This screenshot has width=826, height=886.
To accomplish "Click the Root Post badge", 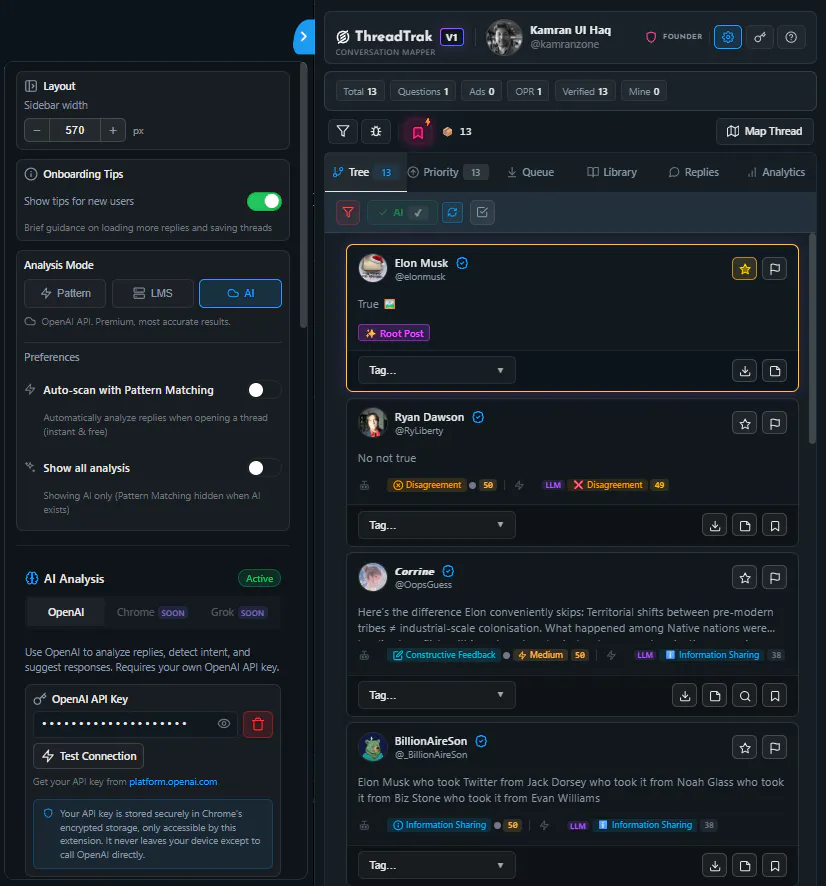I will (394, 333).
